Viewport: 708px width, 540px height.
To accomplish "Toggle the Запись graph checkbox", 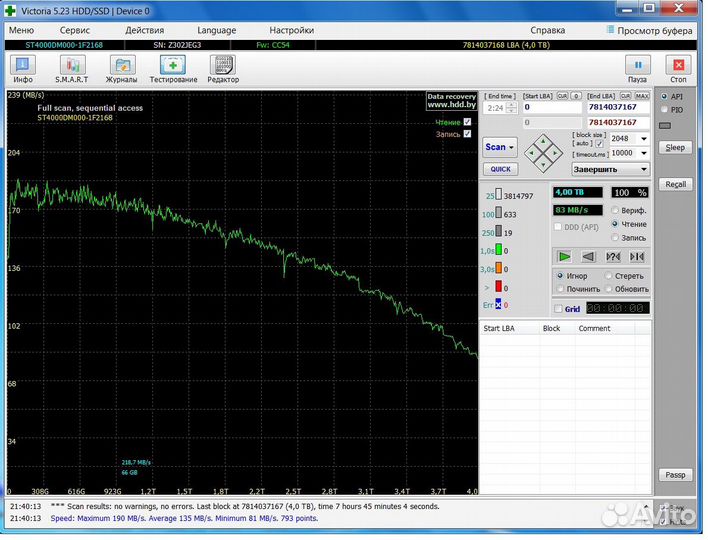I will [x=467, y=134].
